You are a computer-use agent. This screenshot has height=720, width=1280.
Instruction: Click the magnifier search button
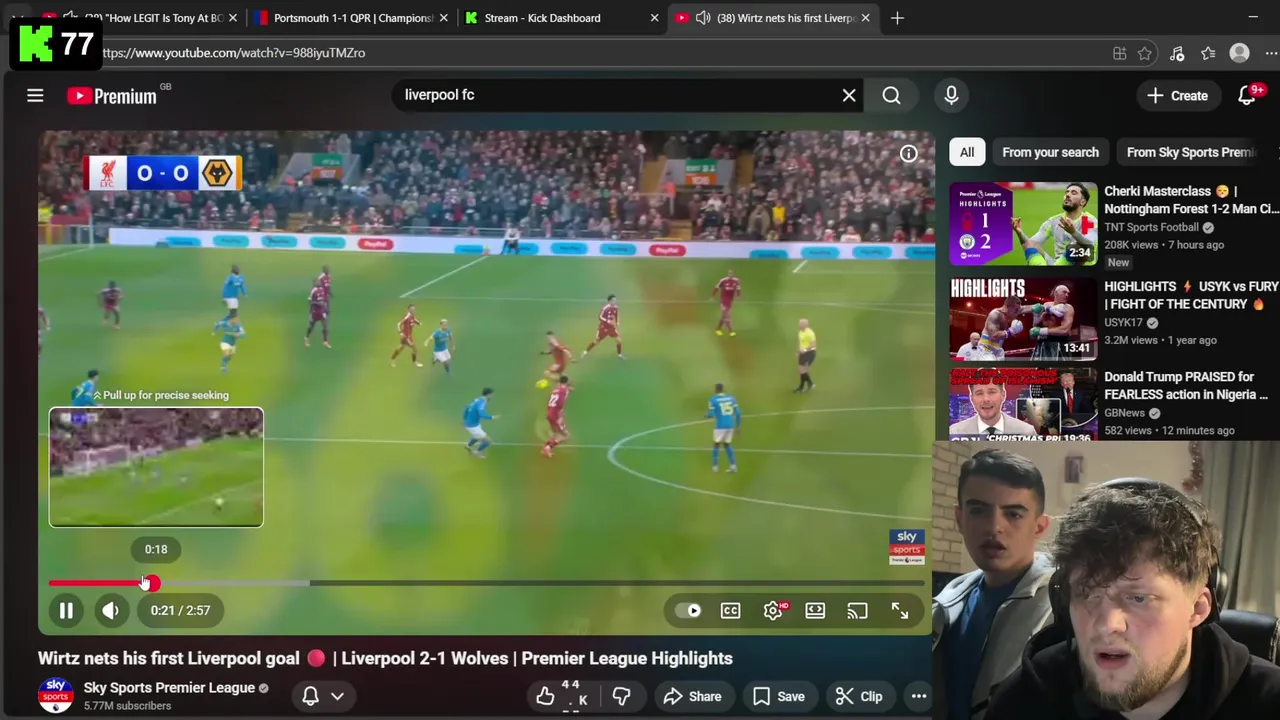(x=891, y=95)
